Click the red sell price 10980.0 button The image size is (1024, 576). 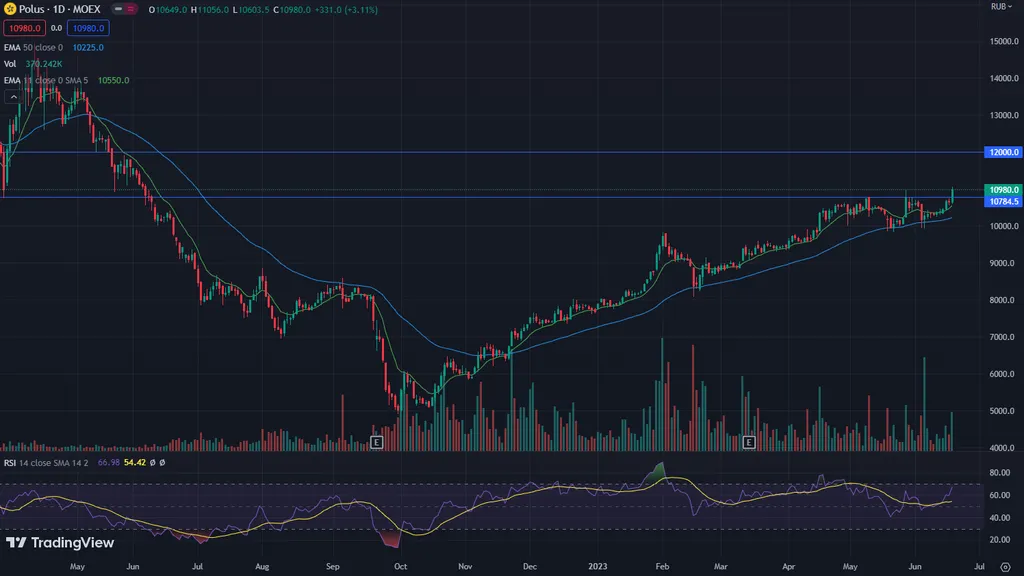click(x=22, y=29)
